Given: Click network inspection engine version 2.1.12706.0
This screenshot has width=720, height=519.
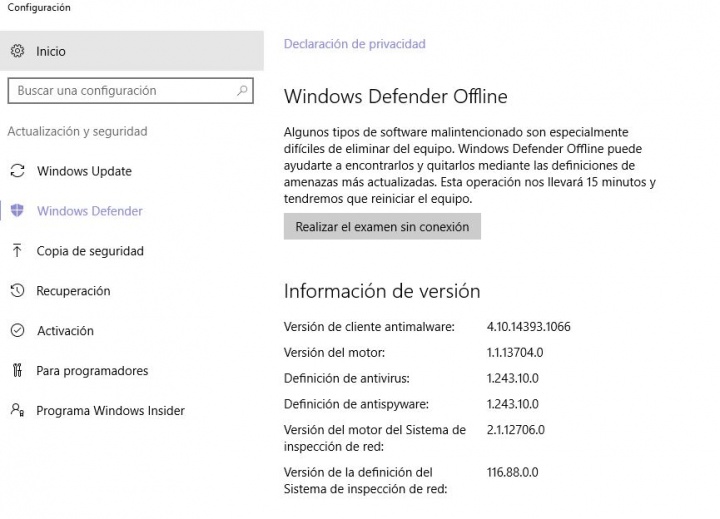Looking at the screenshot, I should coord(516,429).
